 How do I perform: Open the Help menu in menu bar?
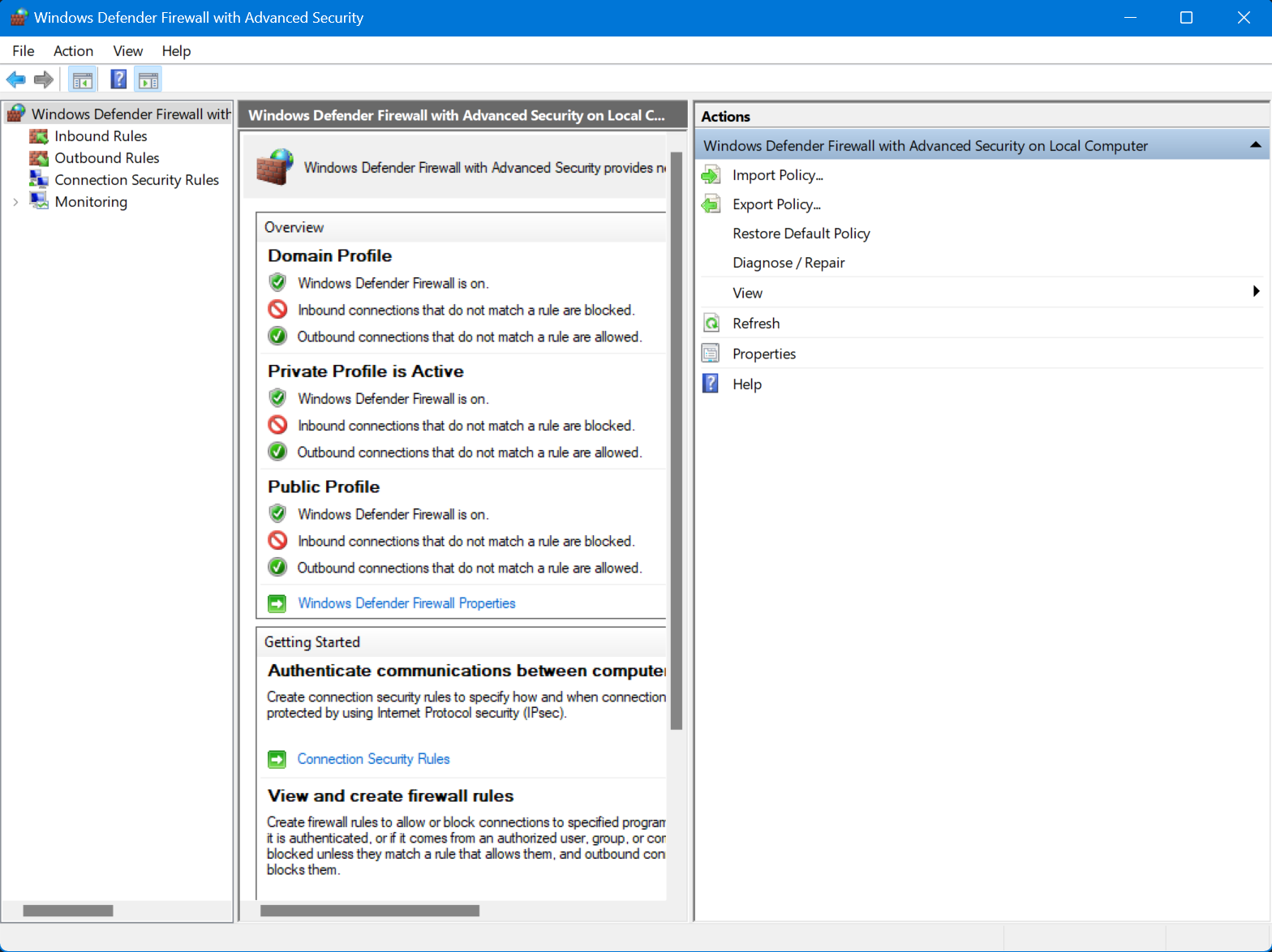176,51
